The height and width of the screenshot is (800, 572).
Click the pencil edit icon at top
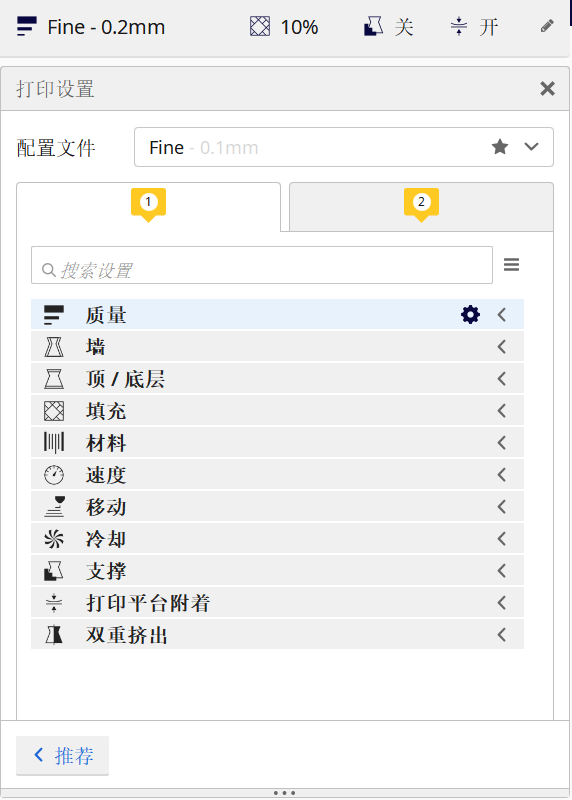(x=547, y=26)
